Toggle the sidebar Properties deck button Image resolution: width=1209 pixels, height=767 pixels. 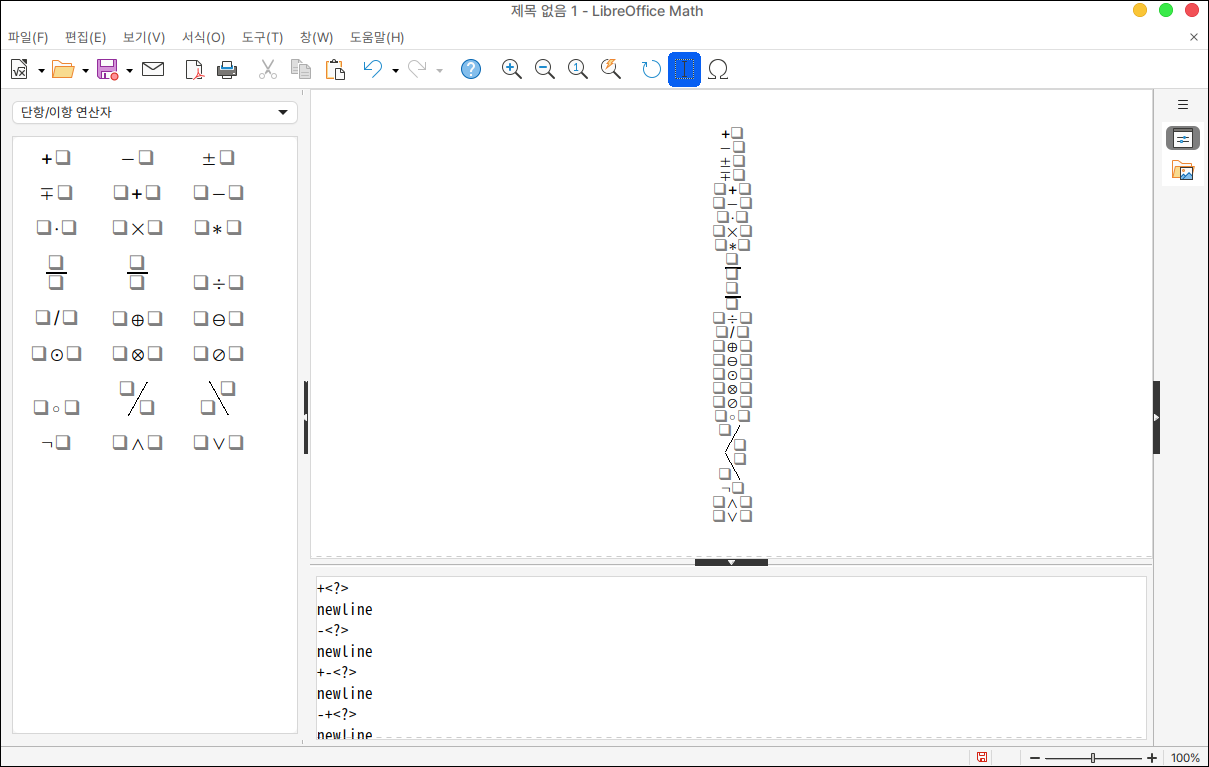(x=1183, y=139)
